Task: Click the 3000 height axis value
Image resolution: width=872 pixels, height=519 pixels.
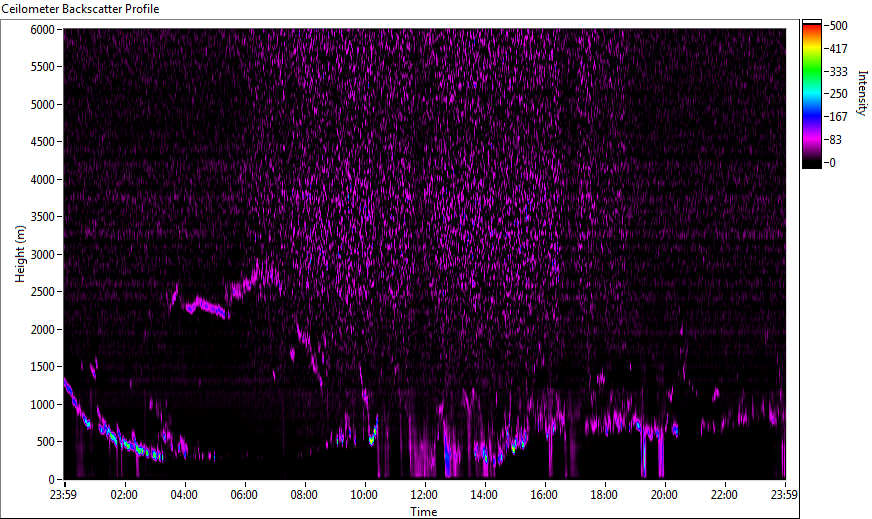Action: 42,255
